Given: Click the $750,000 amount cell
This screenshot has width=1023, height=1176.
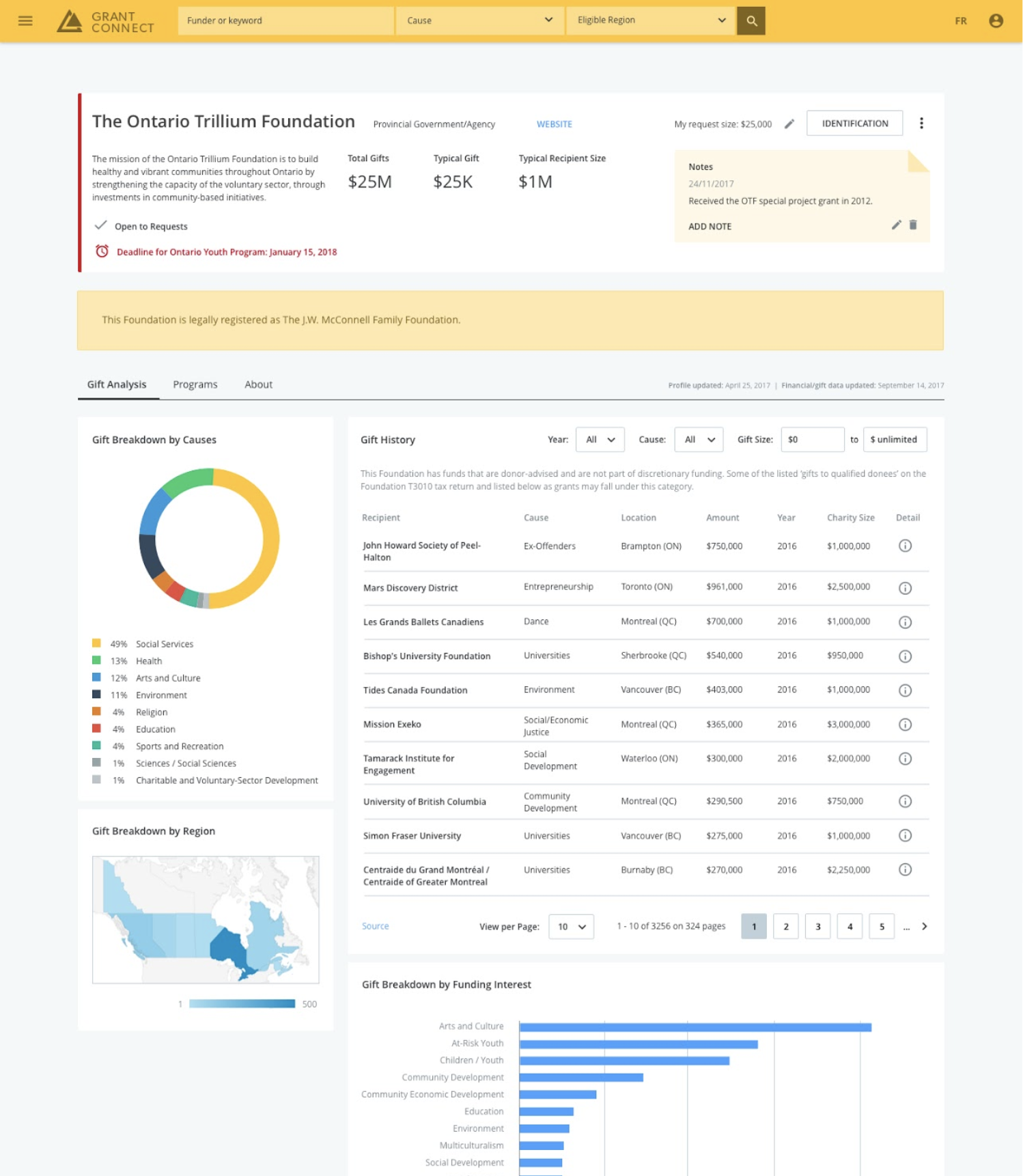Looking at the screenshot, I should point(724,546).
